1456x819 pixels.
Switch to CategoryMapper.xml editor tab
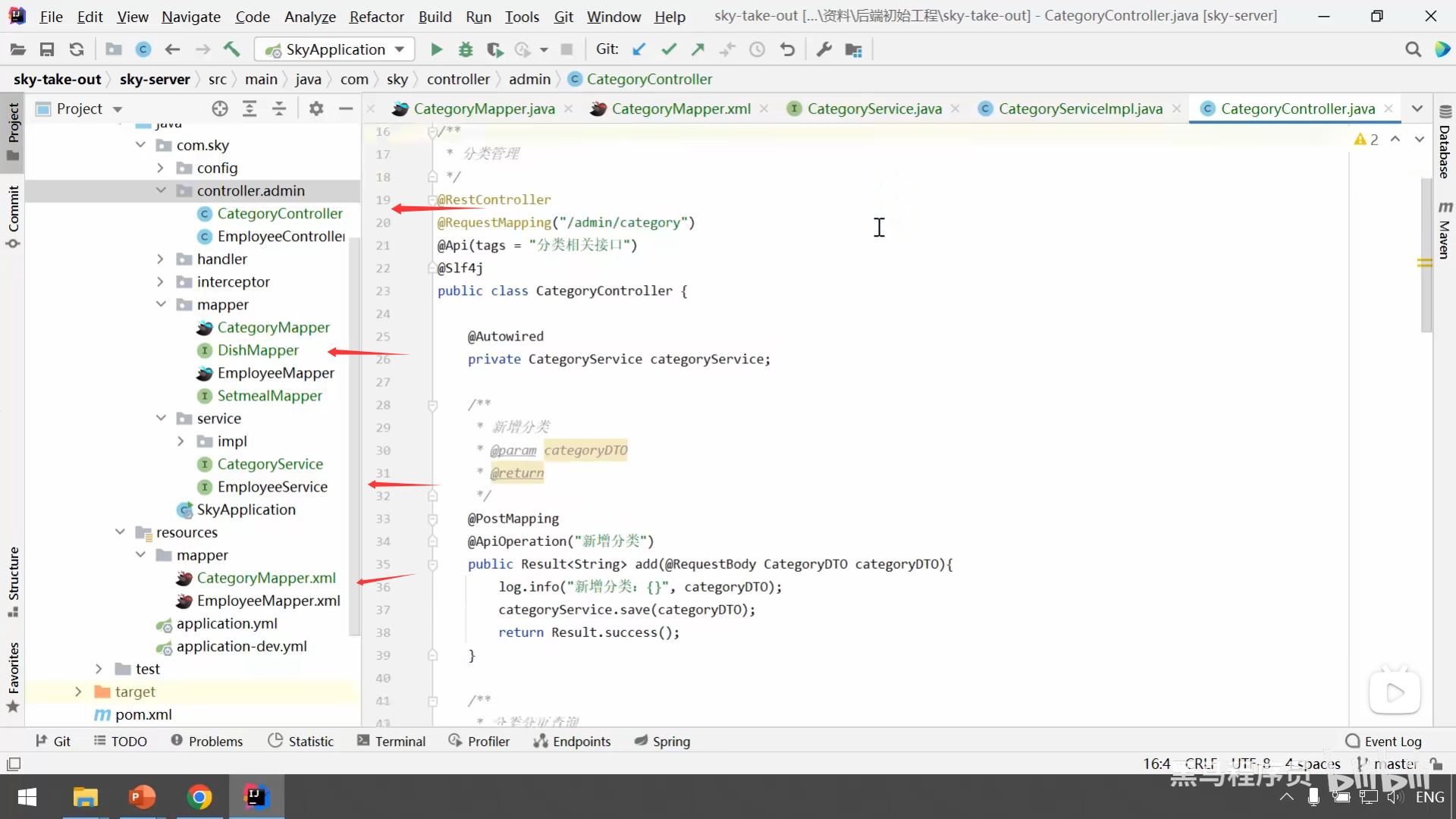pos(680,109)
